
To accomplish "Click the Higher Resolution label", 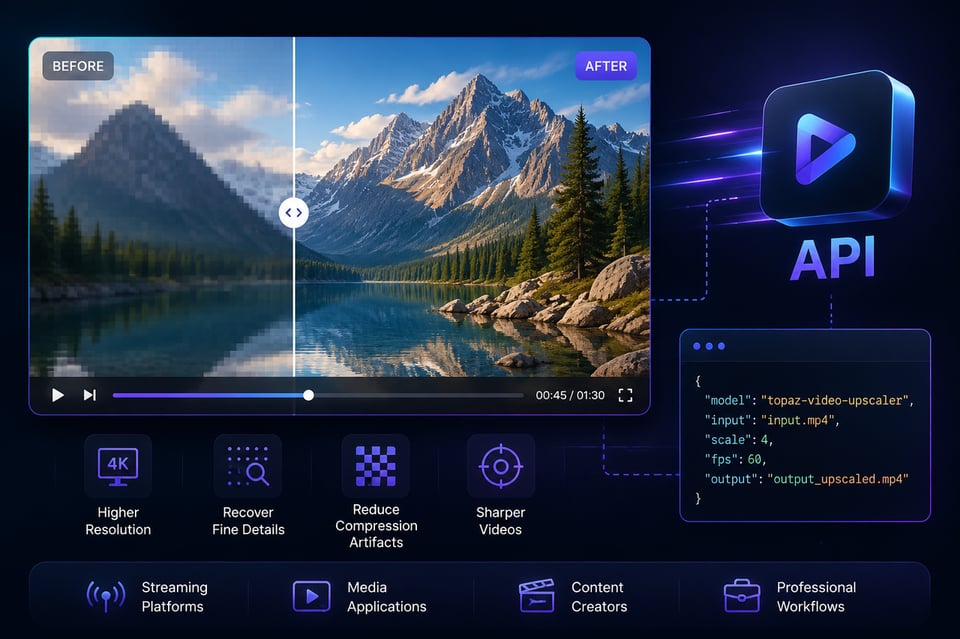I will (118, 521).
